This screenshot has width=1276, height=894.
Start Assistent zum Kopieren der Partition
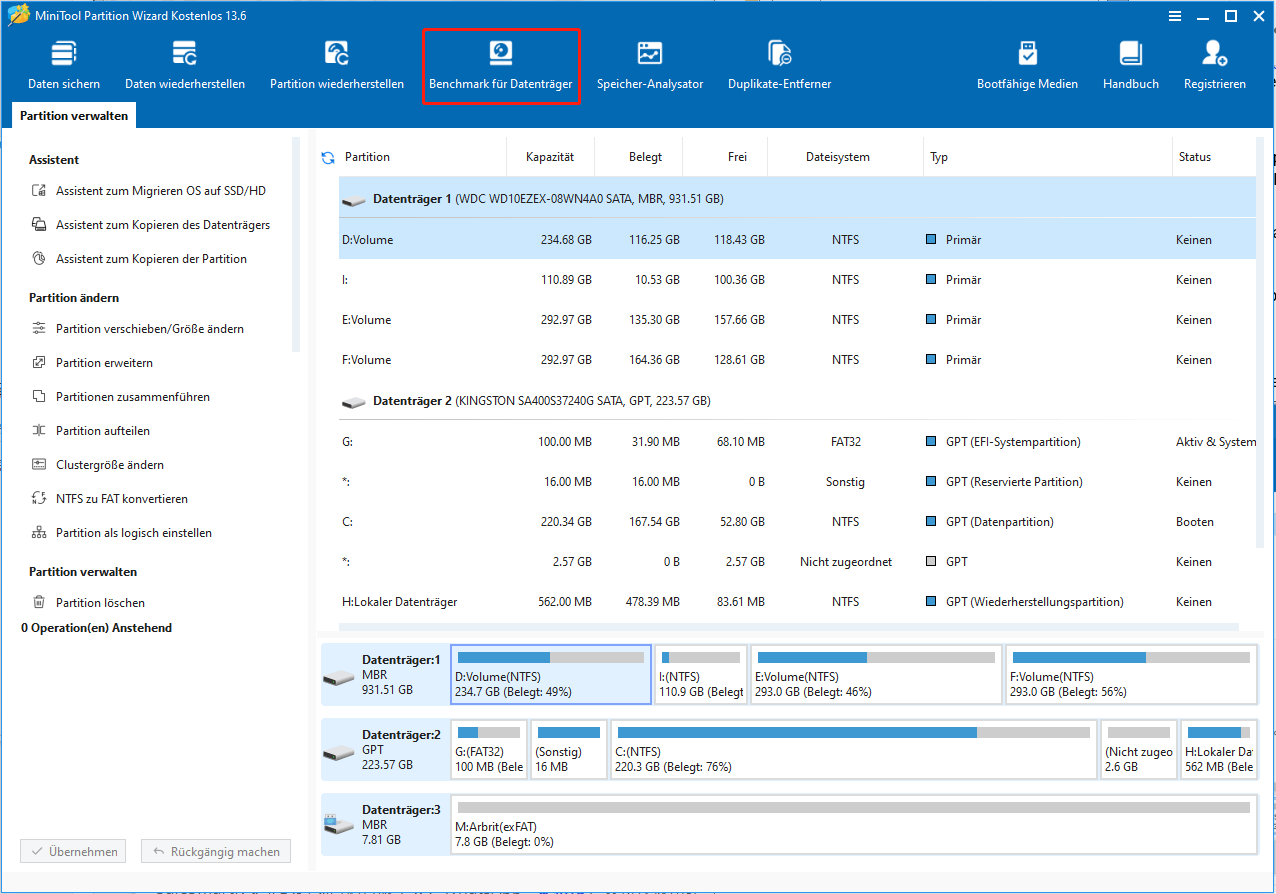(x=140, y=259)
